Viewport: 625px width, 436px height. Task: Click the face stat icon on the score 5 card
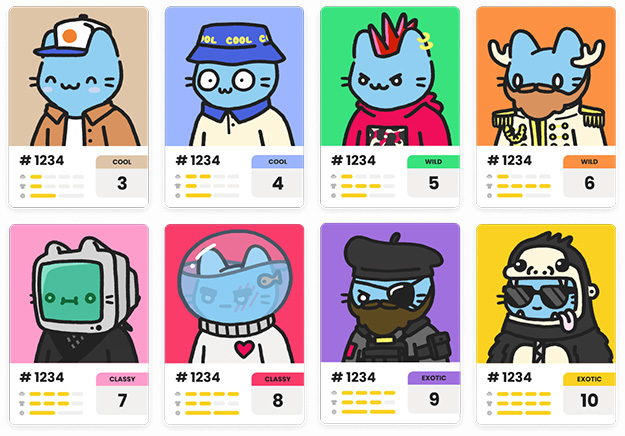[x=334, y=196]
